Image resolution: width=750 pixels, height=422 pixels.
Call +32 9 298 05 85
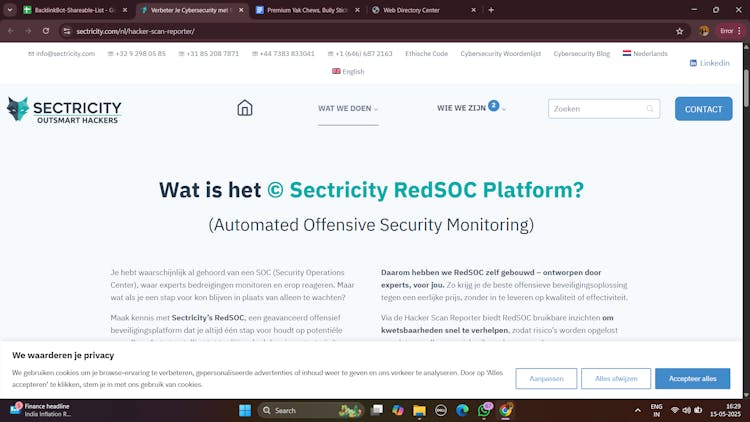(x=137, y=54)
